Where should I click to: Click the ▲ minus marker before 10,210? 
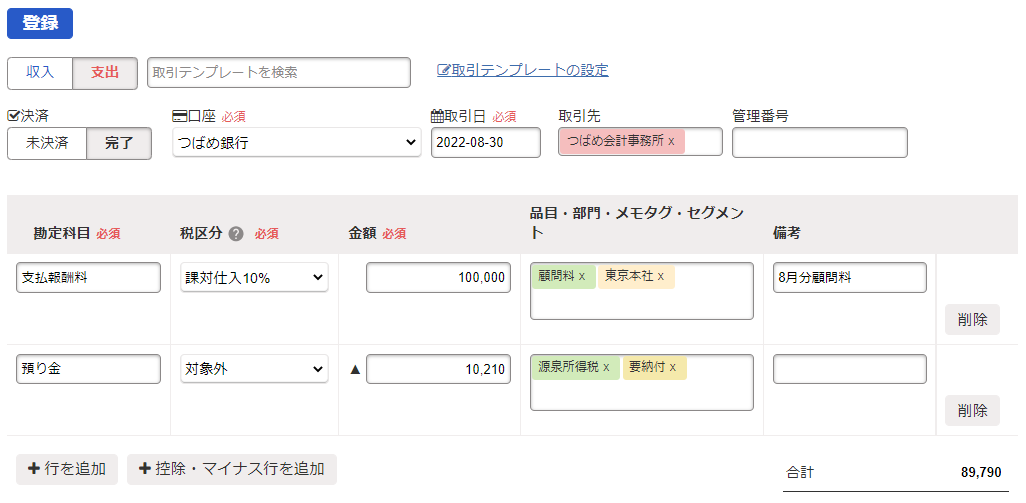tap(355, 369)
